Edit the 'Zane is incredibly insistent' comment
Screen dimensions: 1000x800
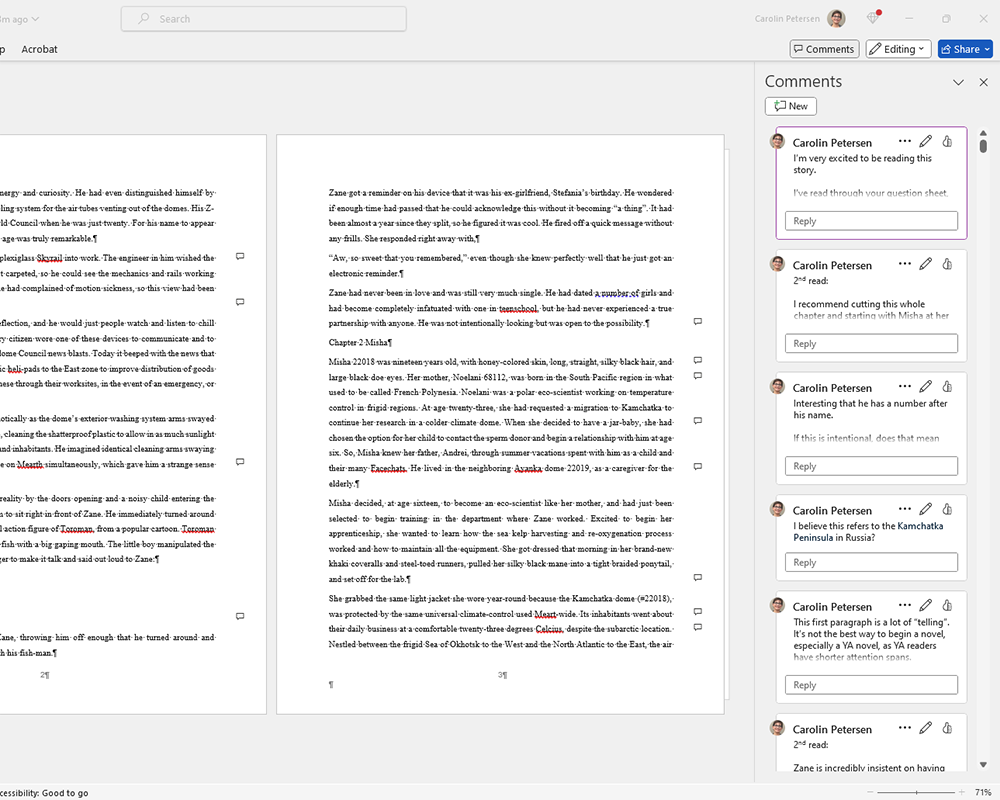click(x=925, y=727)
